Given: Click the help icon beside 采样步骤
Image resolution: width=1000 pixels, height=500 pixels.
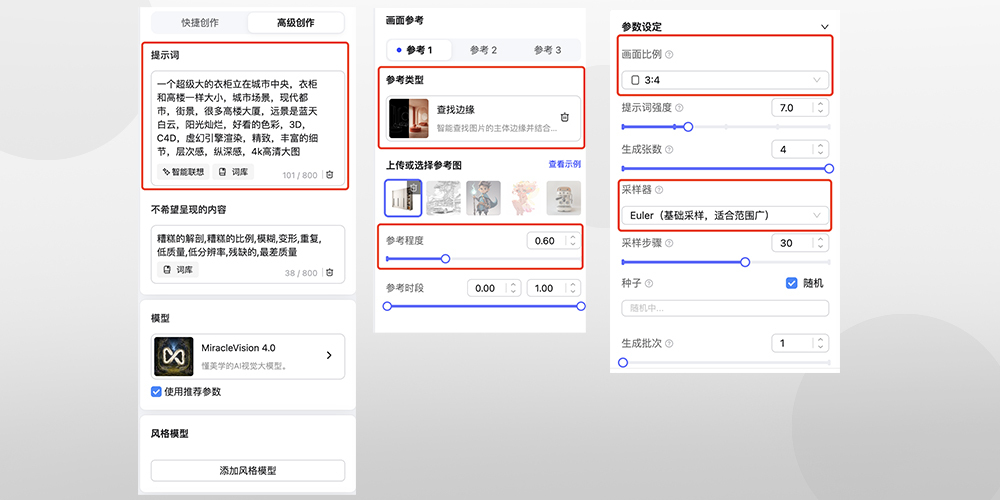Looking at the screenshot, I should 669,243.
